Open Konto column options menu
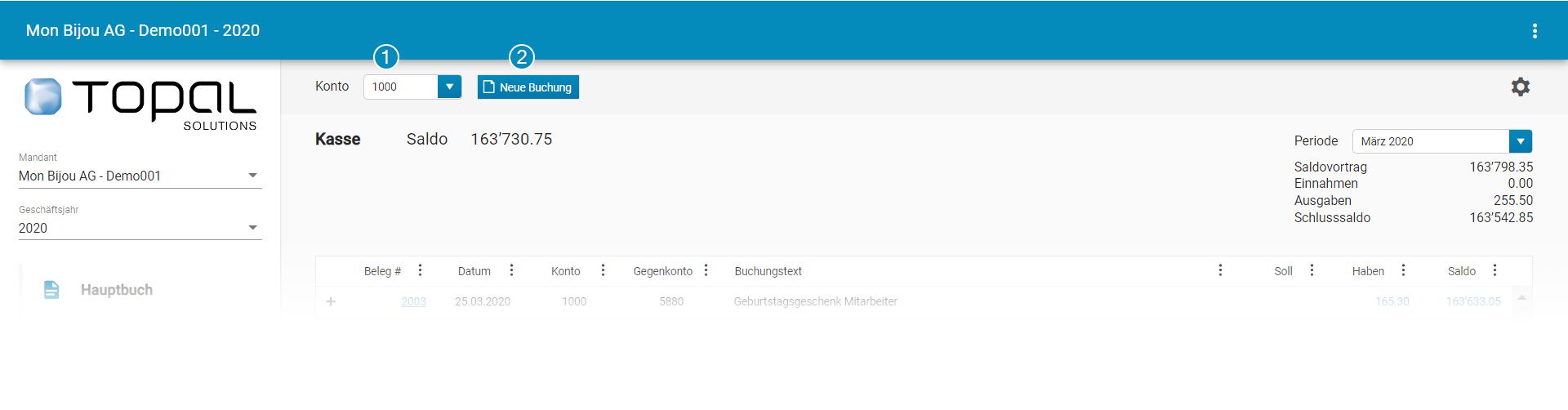This screenshot has width=1568, height=410. point(603,270)
